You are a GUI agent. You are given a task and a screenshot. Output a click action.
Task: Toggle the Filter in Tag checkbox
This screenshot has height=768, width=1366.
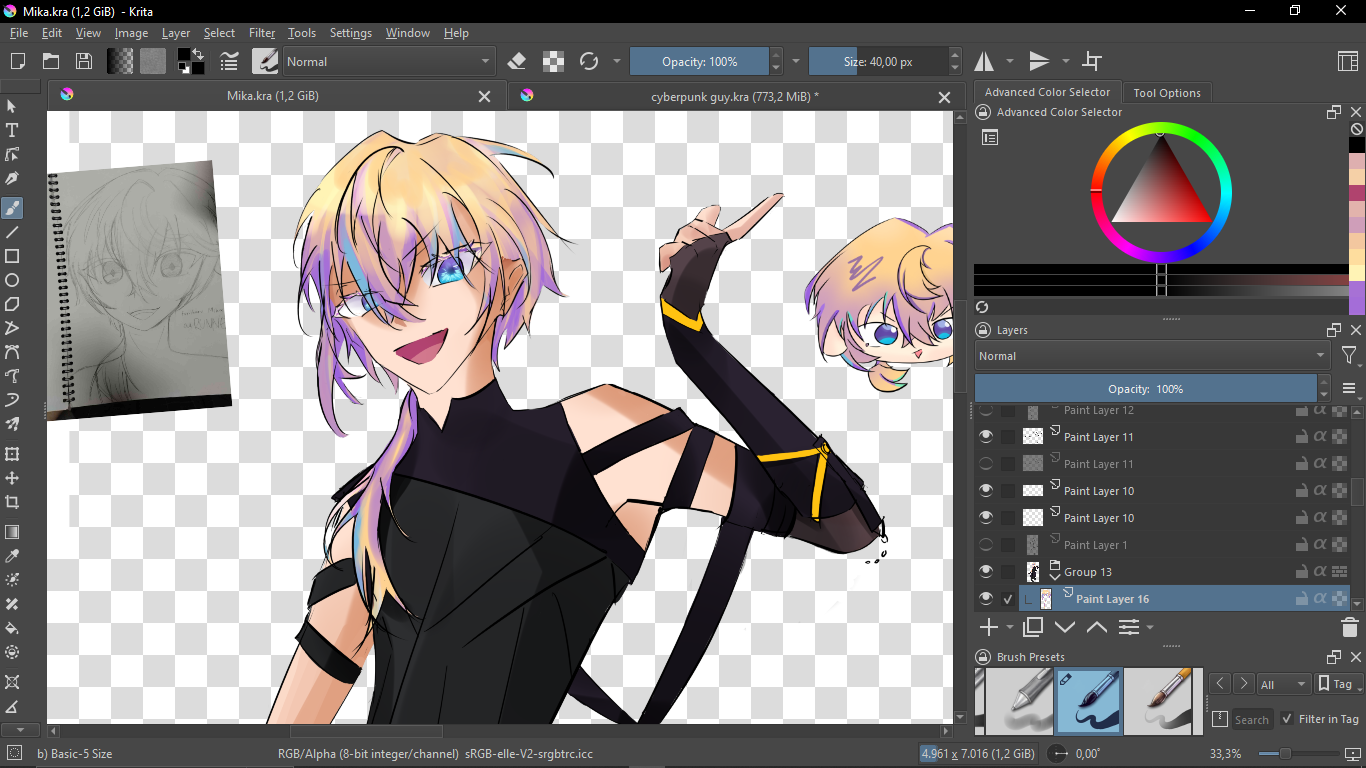pos(1287,719)
